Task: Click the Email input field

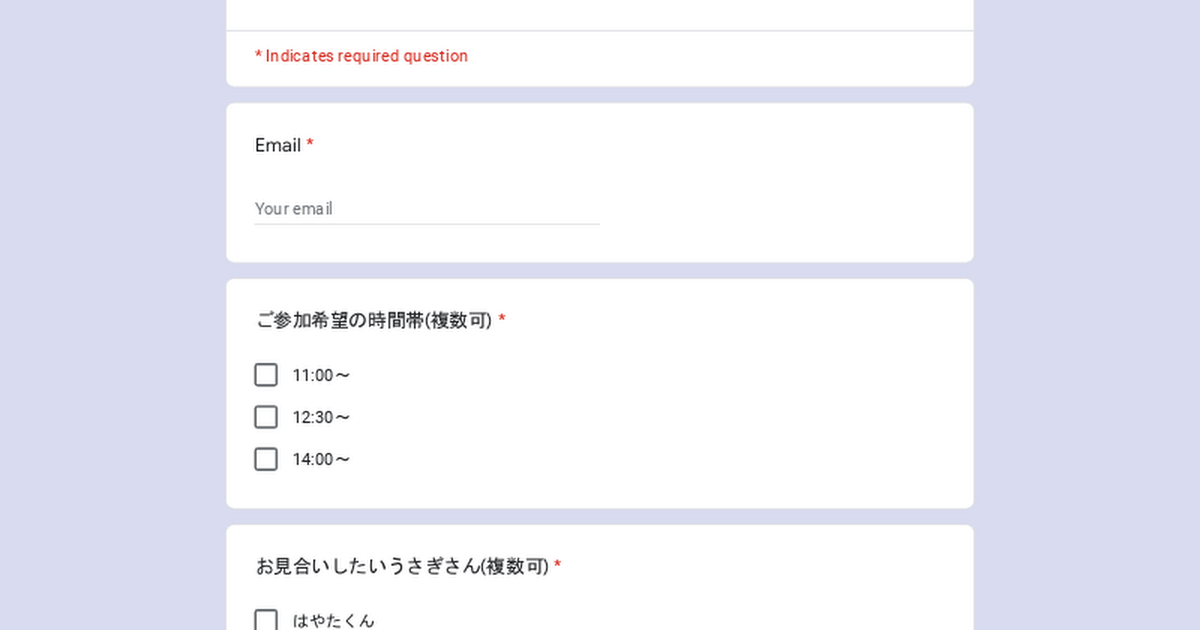Action: 426,209
